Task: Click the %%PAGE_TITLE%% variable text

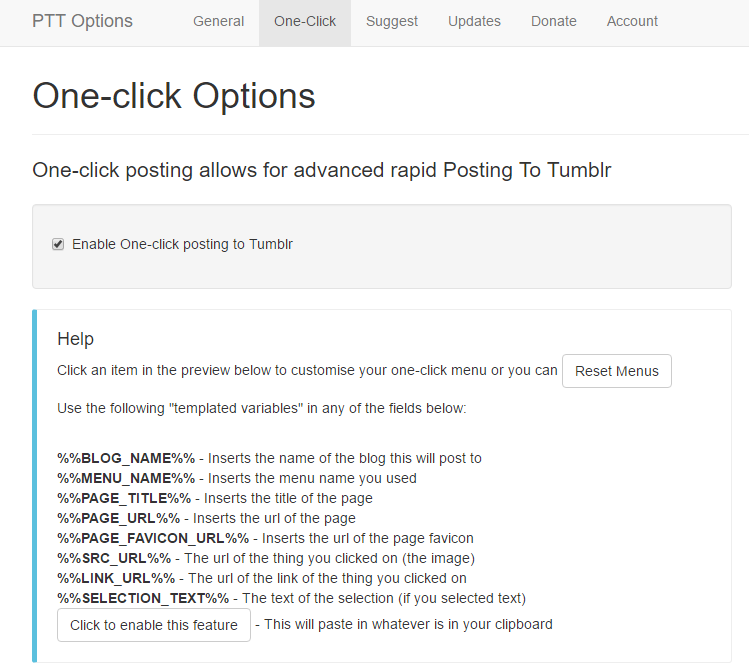Action: pos(124,498)
